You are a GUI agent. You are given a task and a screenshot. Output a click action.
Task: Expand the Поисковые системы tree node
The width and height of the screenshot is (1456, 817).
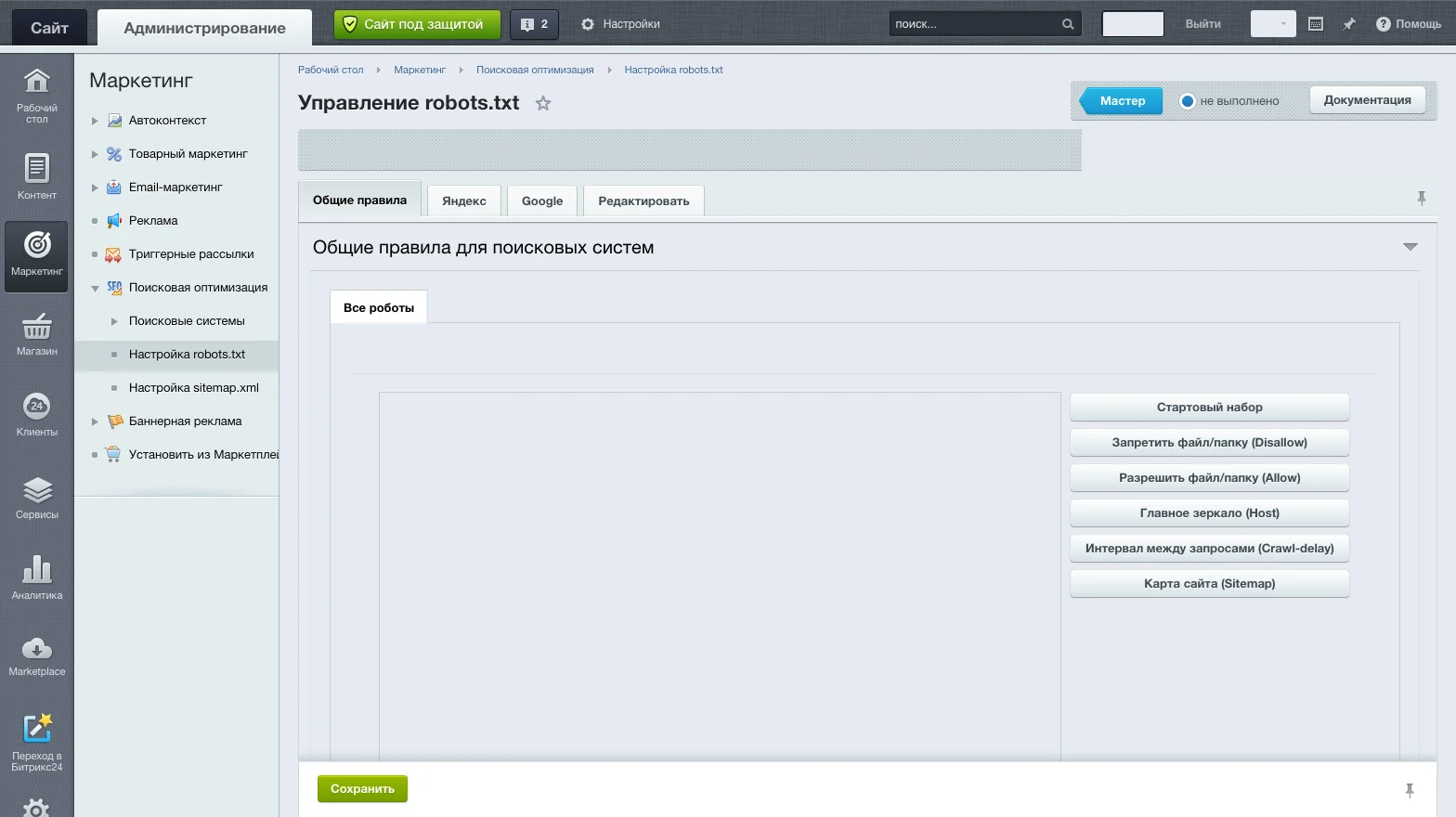click(114, 321)
